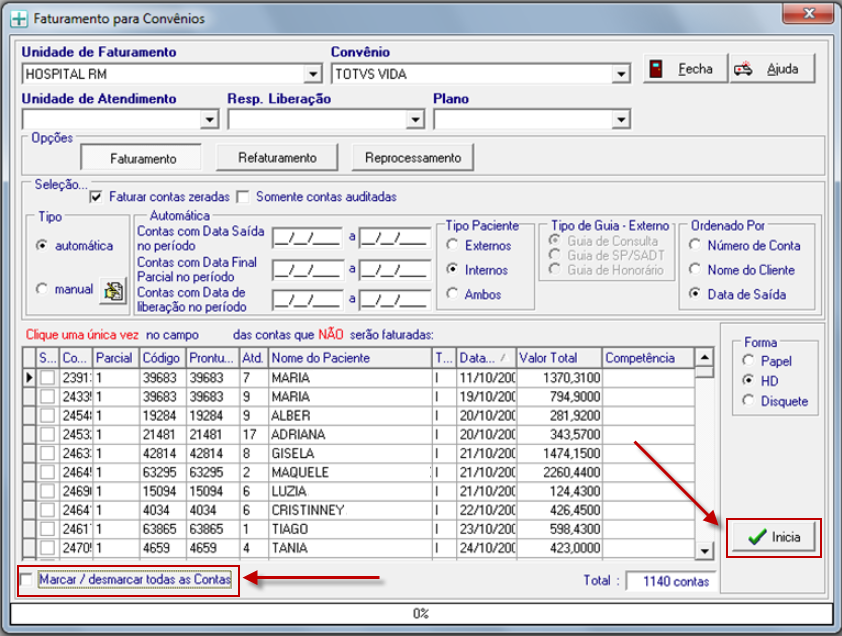The height and width of the screenshot is (636, 842).
Task: Click Código column header
Action: (162, 358)
